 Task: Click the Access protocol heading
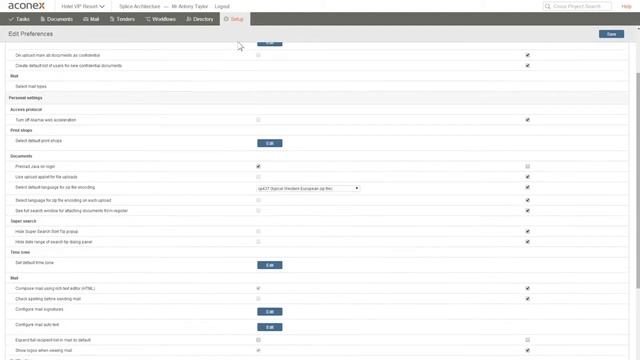coord(26,109)
